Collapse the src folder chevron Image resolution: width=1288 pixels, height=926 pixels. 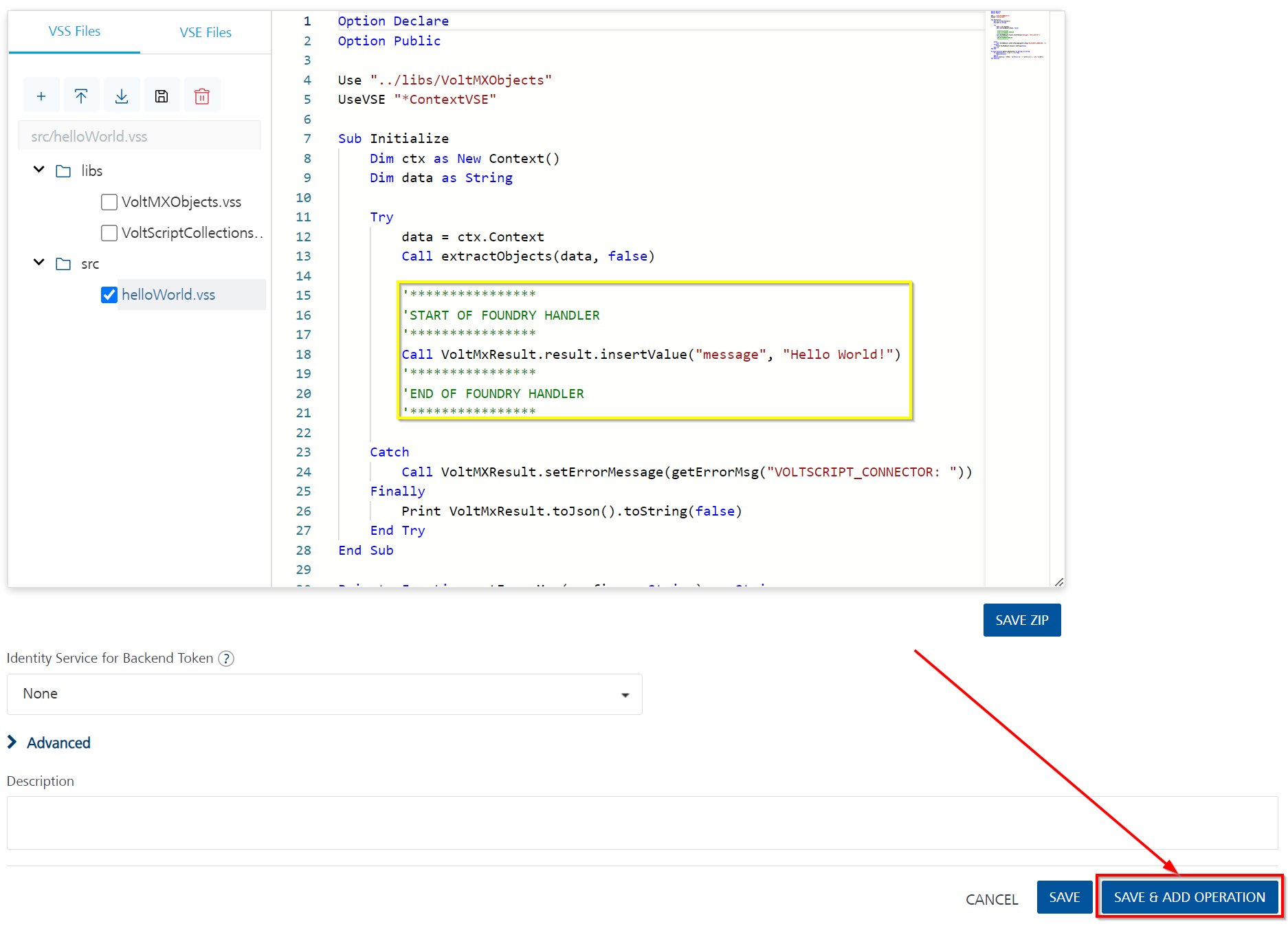39,263
